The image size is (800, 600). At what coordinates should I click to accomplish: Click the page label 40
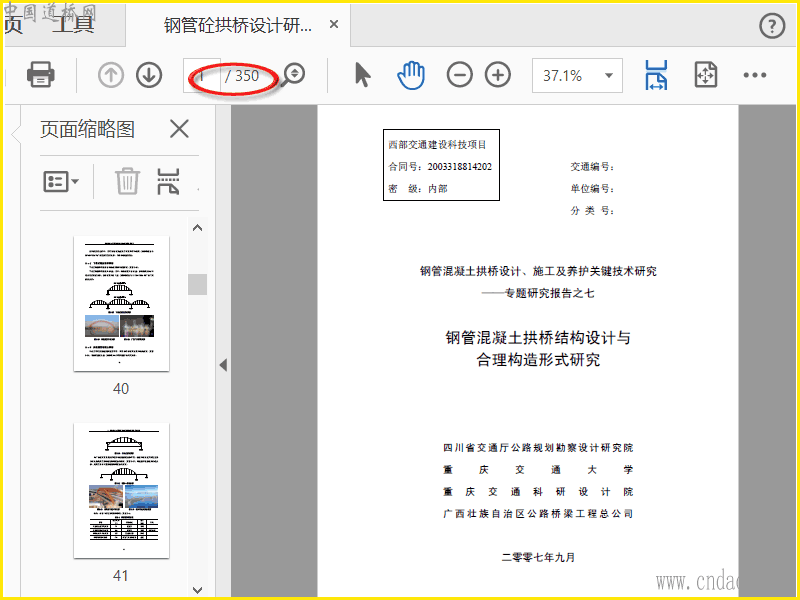click(121, 389)
